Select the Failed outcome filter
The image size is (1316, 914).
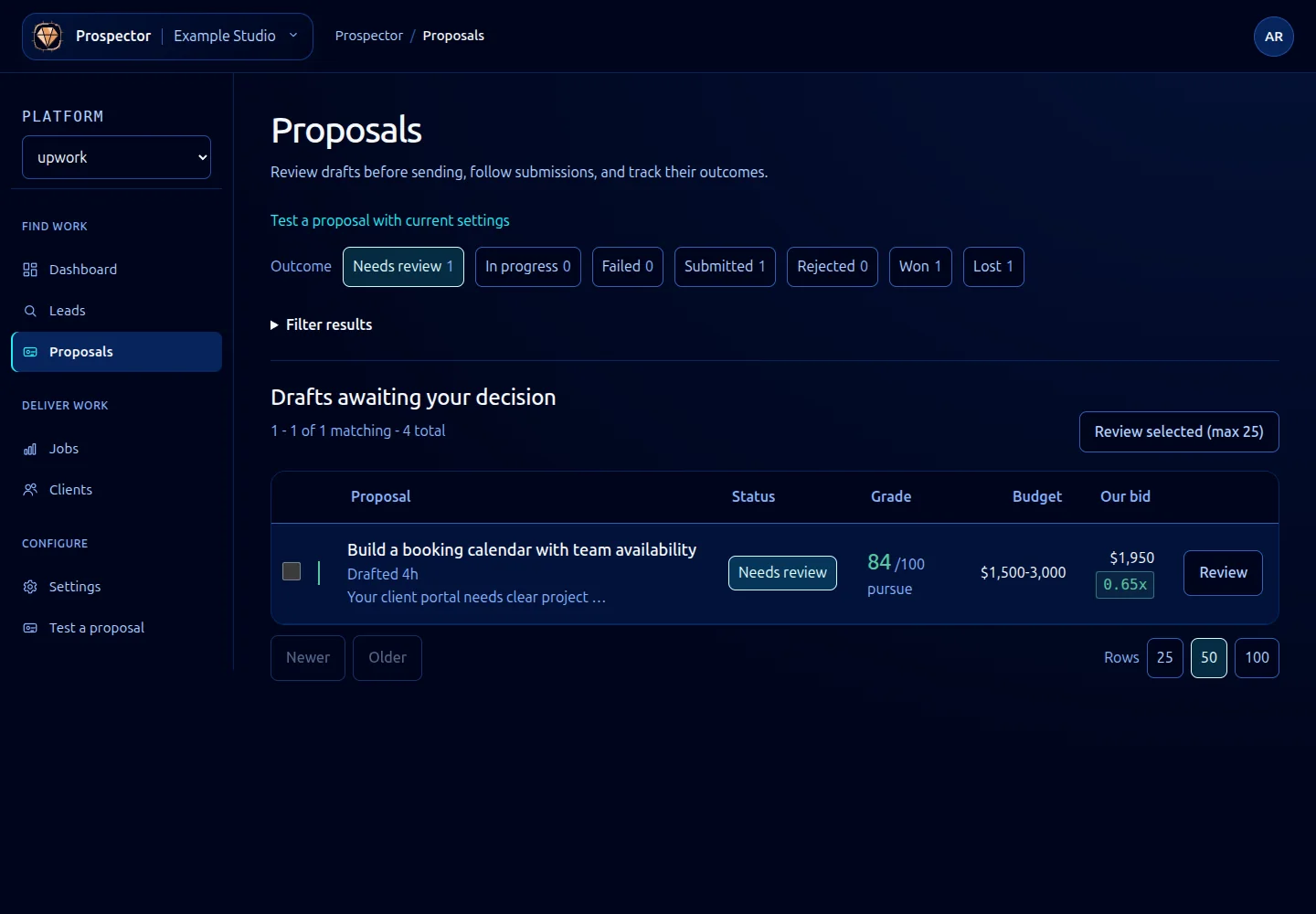pyautogui.click(x=628, y=267)
